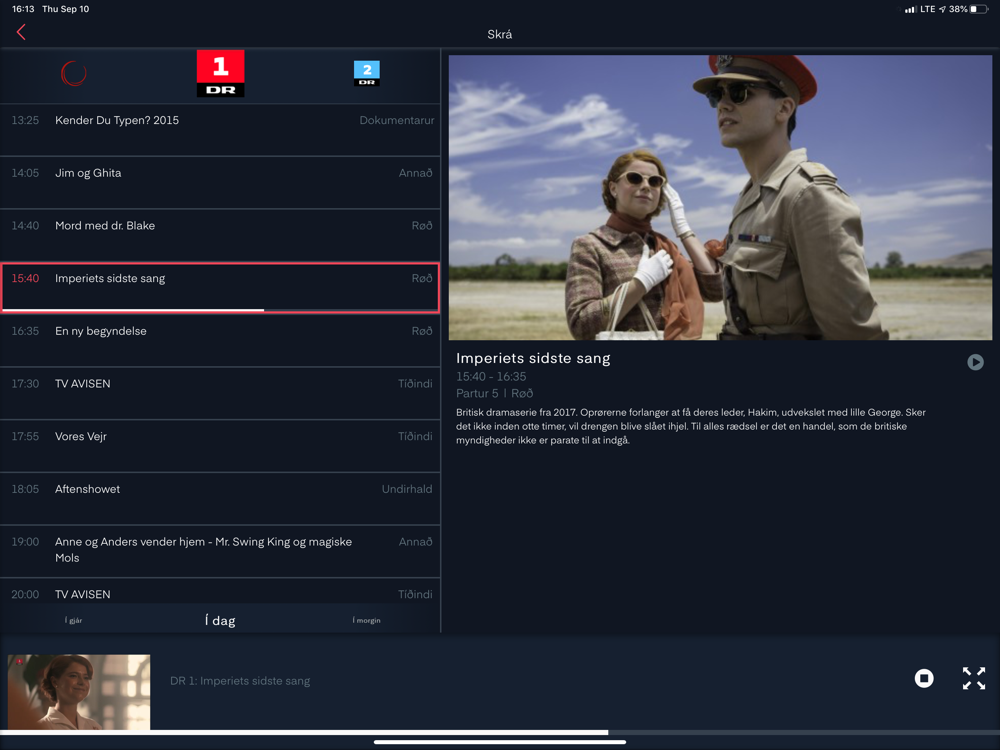Select the Í dag schedule tab
Screen dimensions: 1000x750
(x=220, y=621)
